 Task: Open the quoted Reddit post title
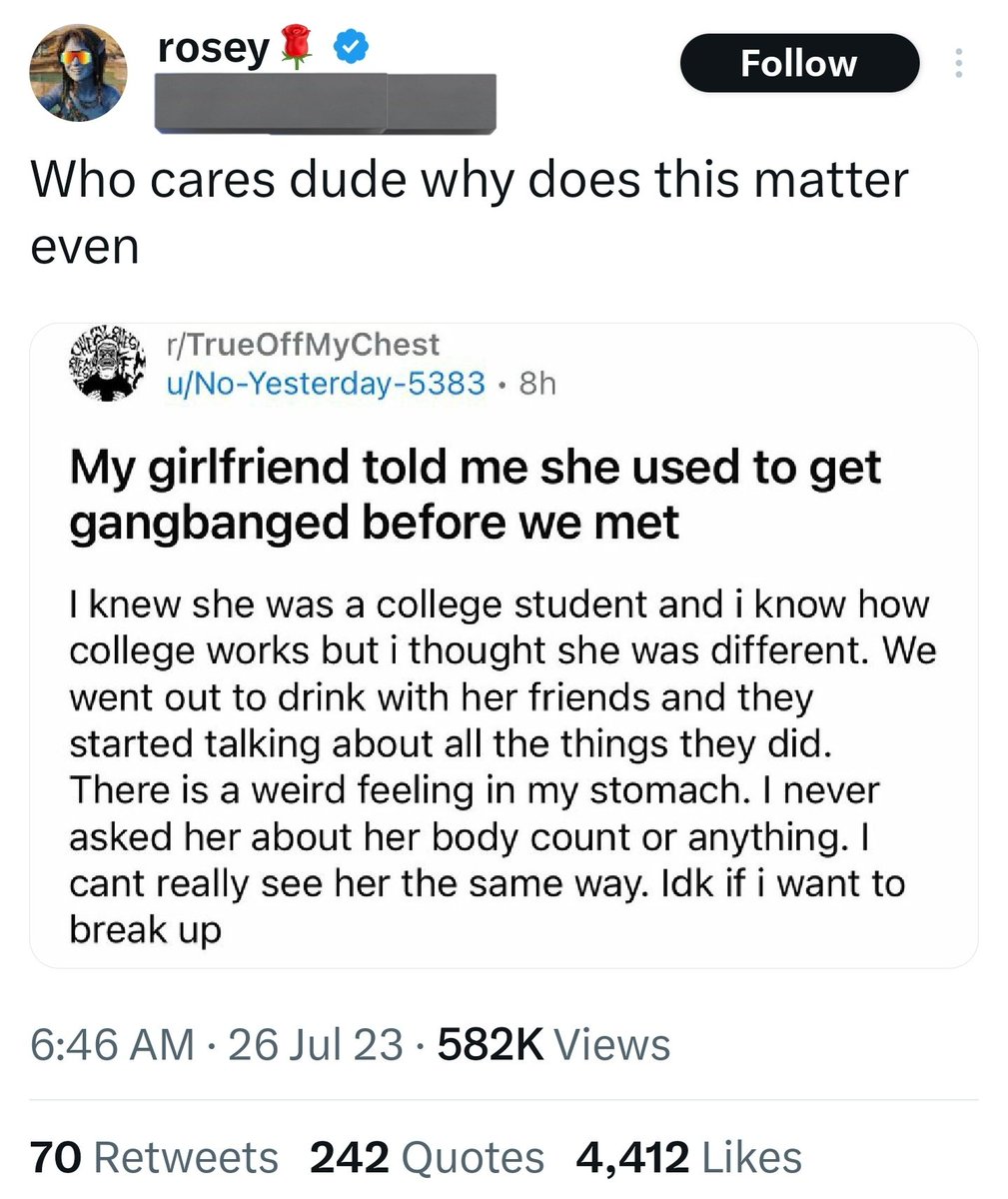click(x=475, y=494)
